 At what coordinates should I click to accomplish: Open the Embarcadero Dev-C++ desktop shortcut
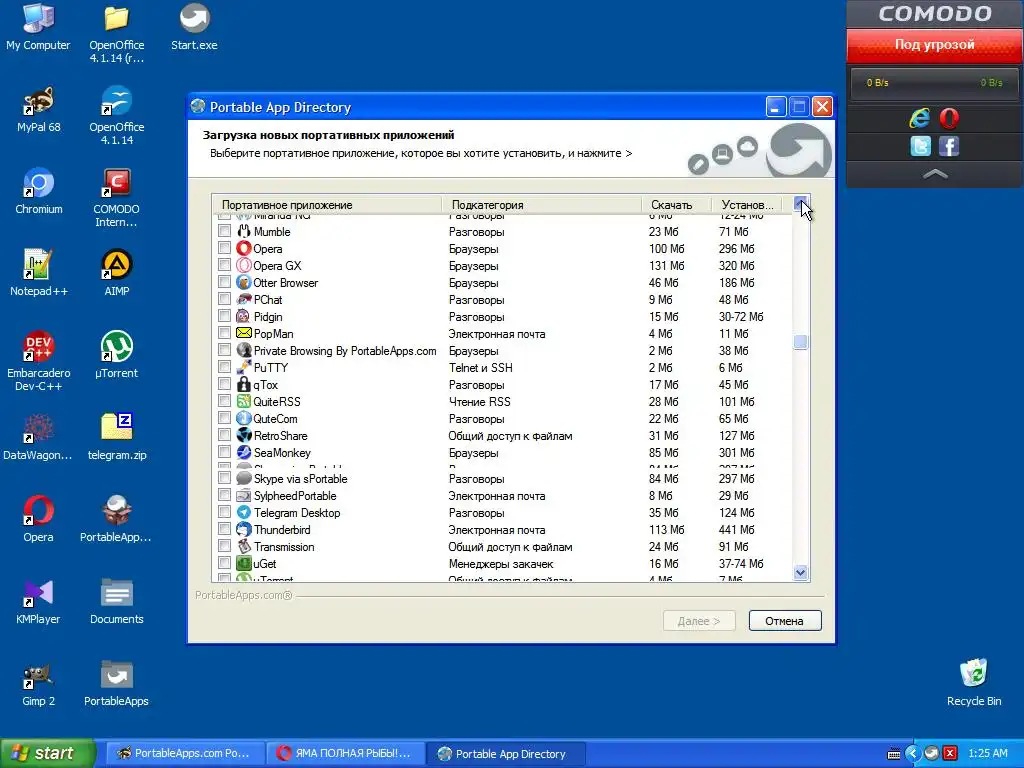point(39,362)
